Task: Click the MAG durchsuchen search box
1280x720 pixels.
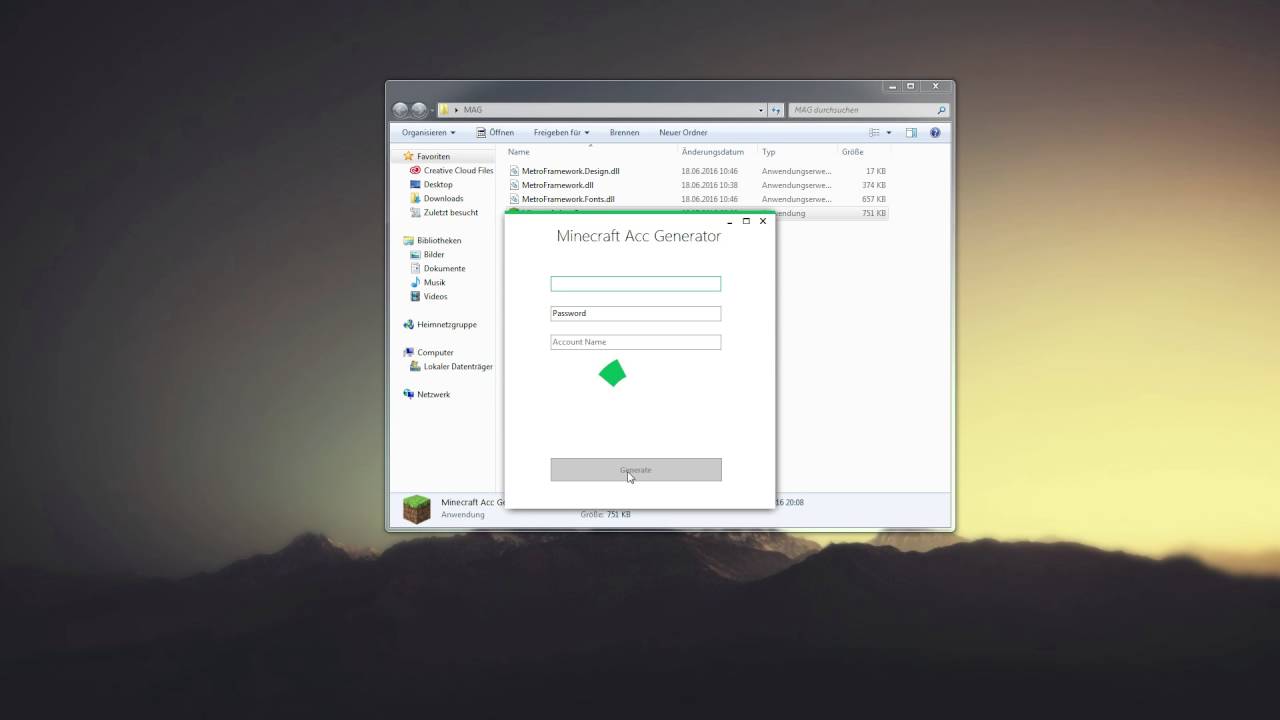Action: click(868, 110)
